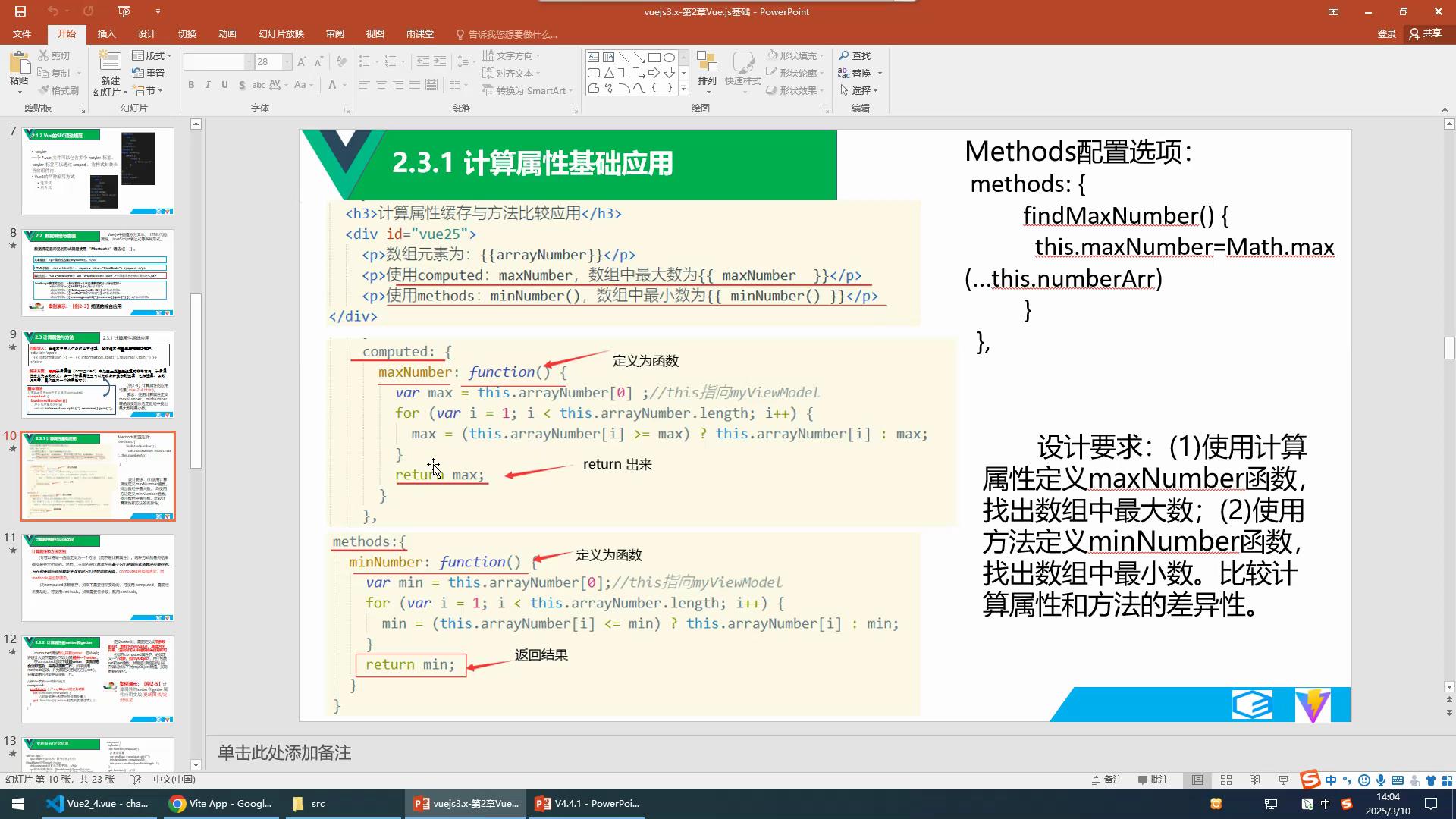Switch to slide sorter view
The height and width of the screenshot is (819, 1456).
click(1226, 780)
